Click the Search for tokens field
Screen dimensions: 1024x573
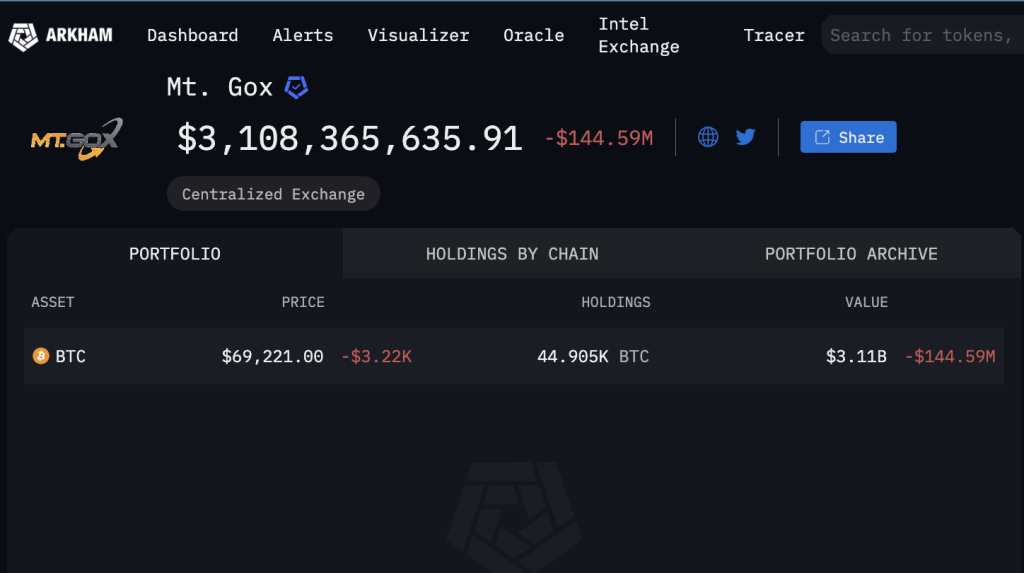920,35
